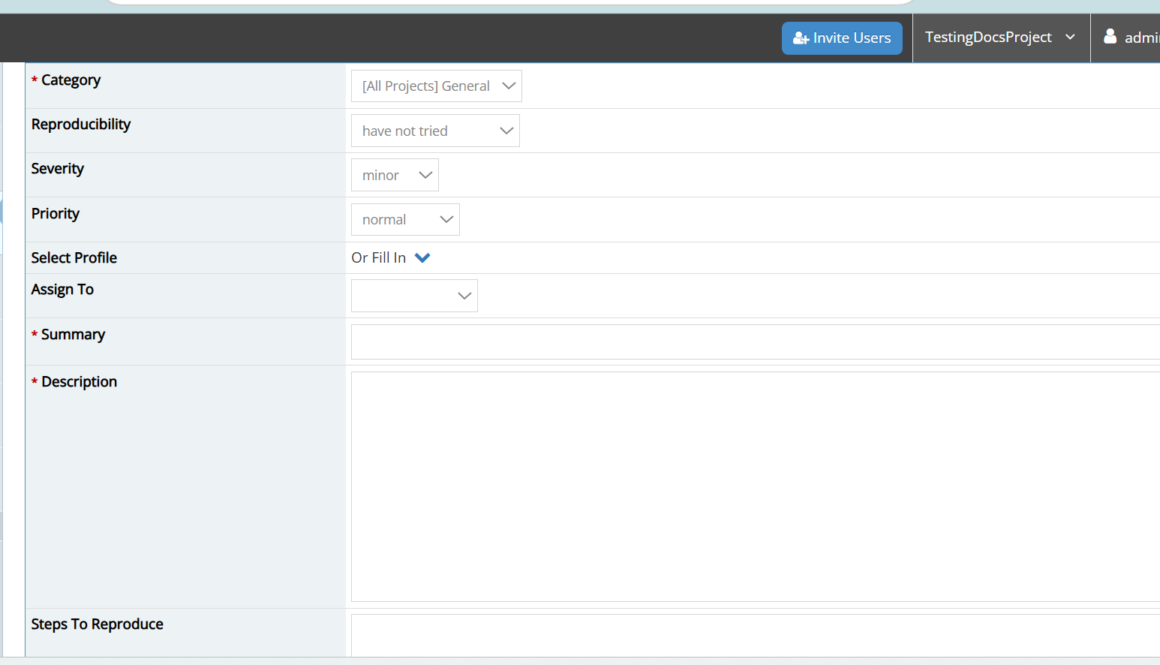Image resolution: width=1160 pixels, height=665 pixels.
Task: Open the Severity dropdown set to minor
Action: tap(394, 175)
